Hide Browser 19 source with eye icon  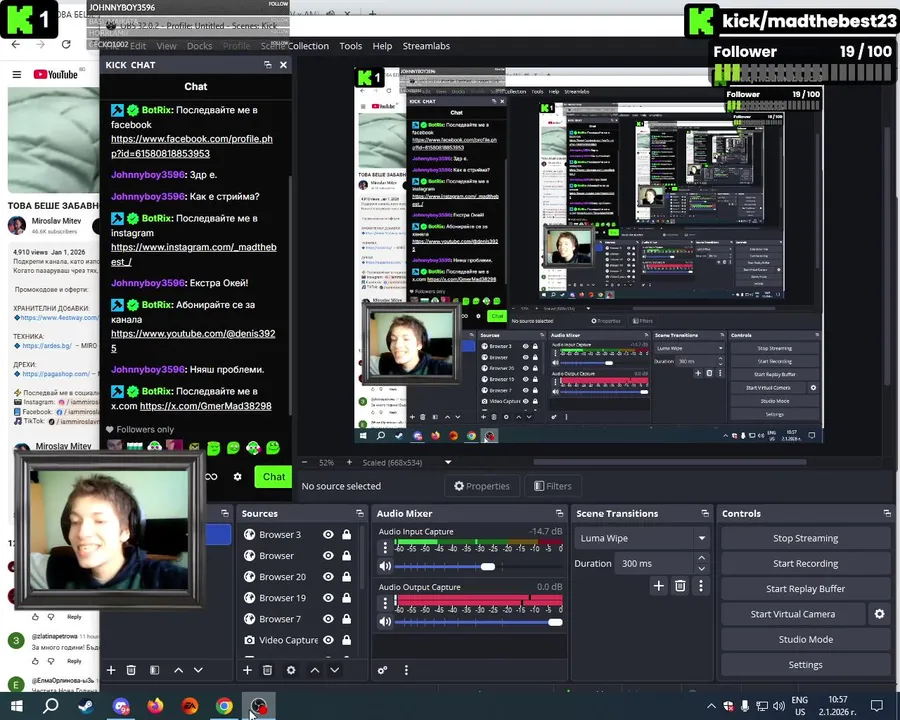point(328,598)
